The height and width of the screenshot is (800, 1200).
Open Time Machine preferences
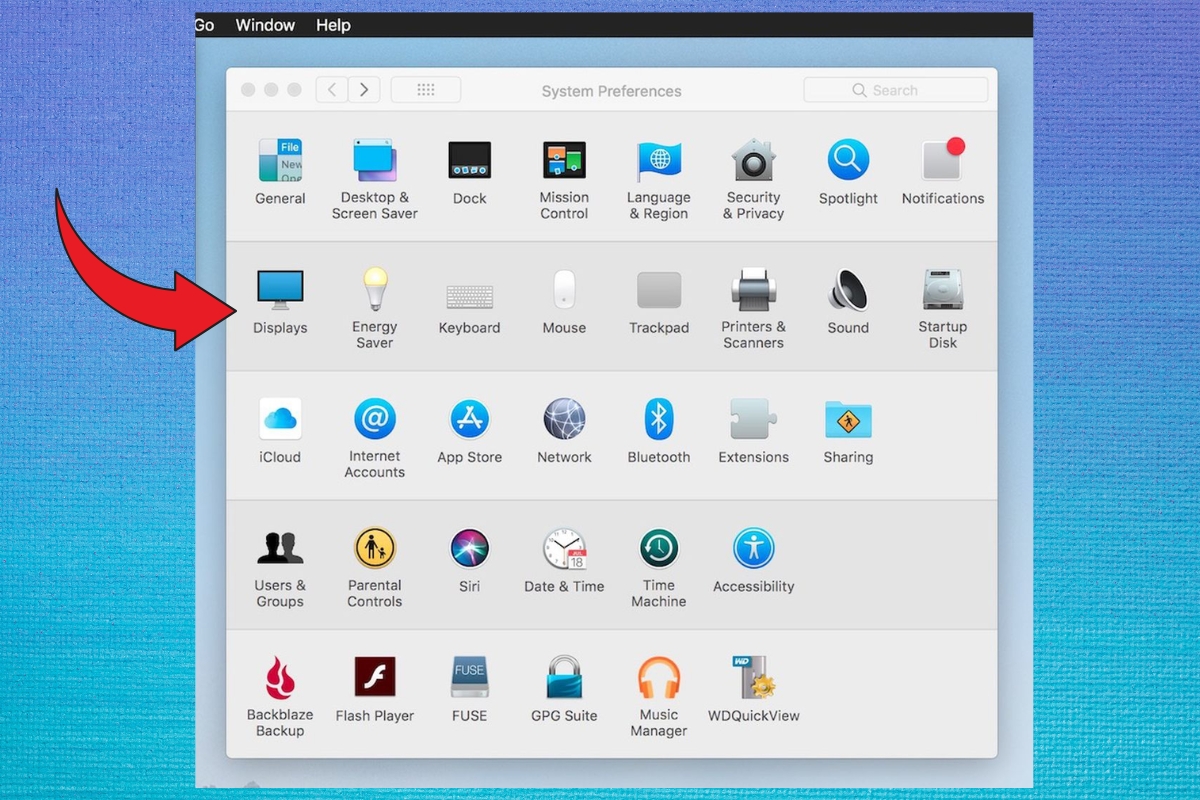(659, 567)
